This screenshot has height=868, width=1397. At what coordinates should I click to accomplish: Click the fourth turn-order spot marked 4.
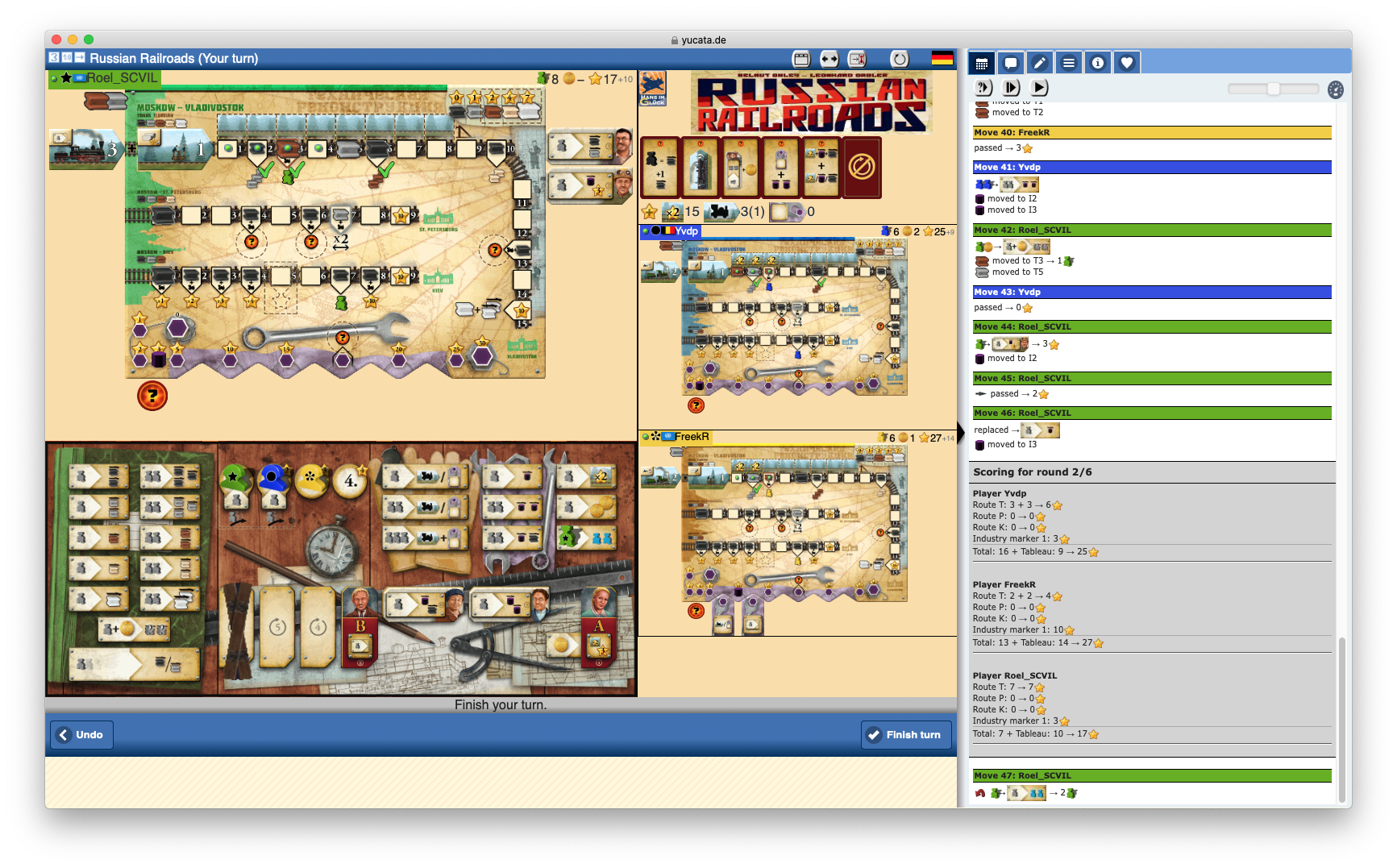[350, 481]
